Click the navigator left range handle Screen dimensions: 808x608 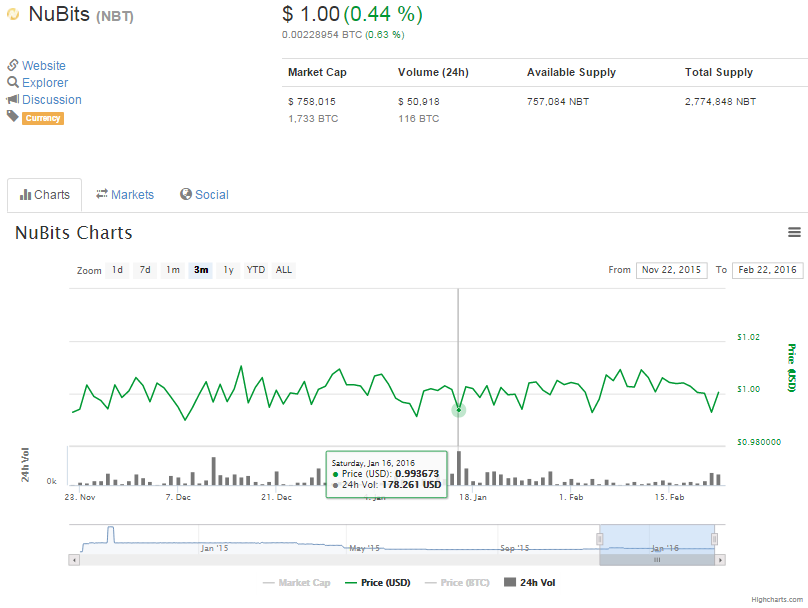pos(599,539)
